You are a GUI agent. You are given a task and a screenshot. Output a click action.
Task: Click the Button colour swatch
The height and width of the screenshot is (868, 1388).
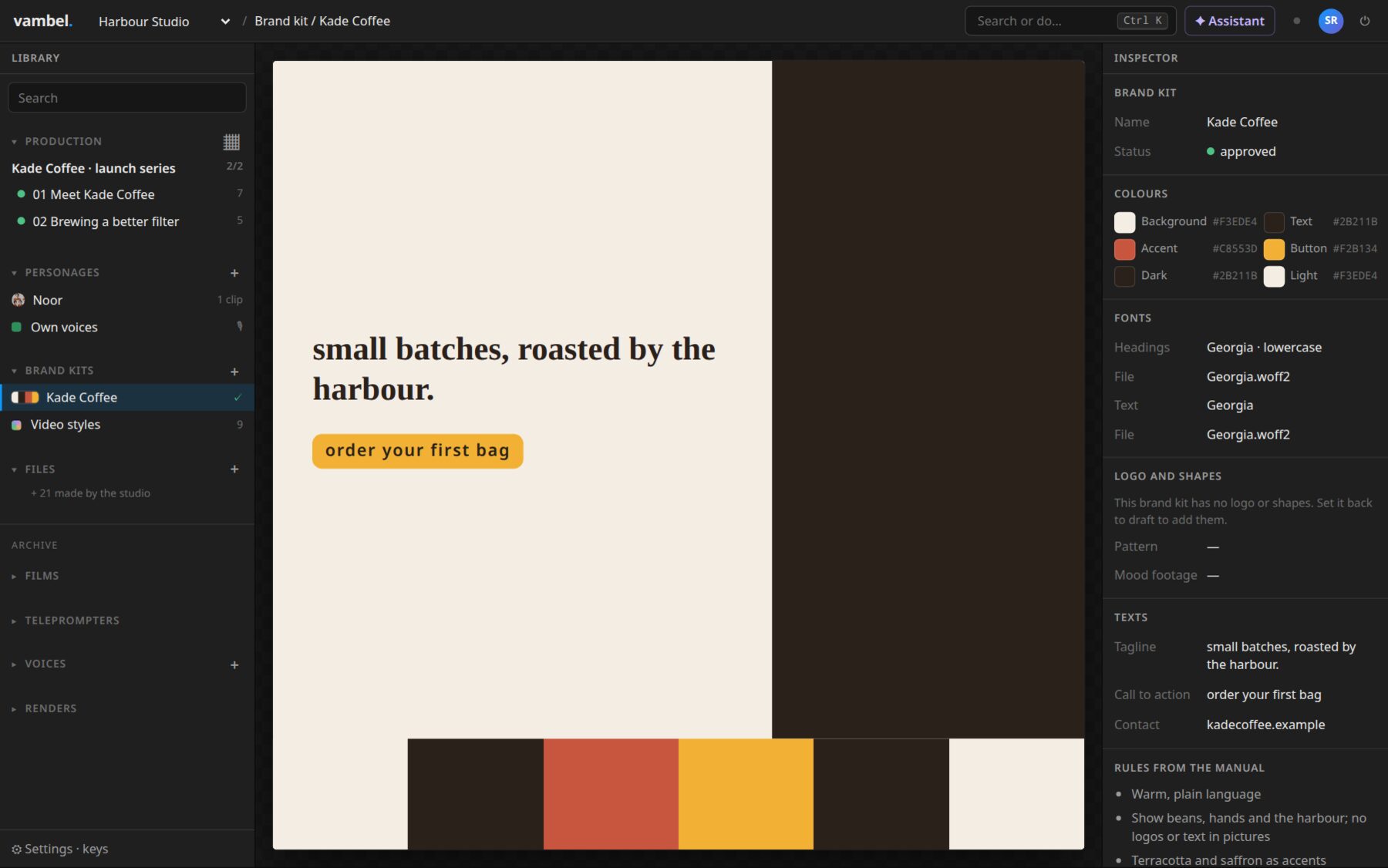pyautogui.click(x=1274, y=249)
